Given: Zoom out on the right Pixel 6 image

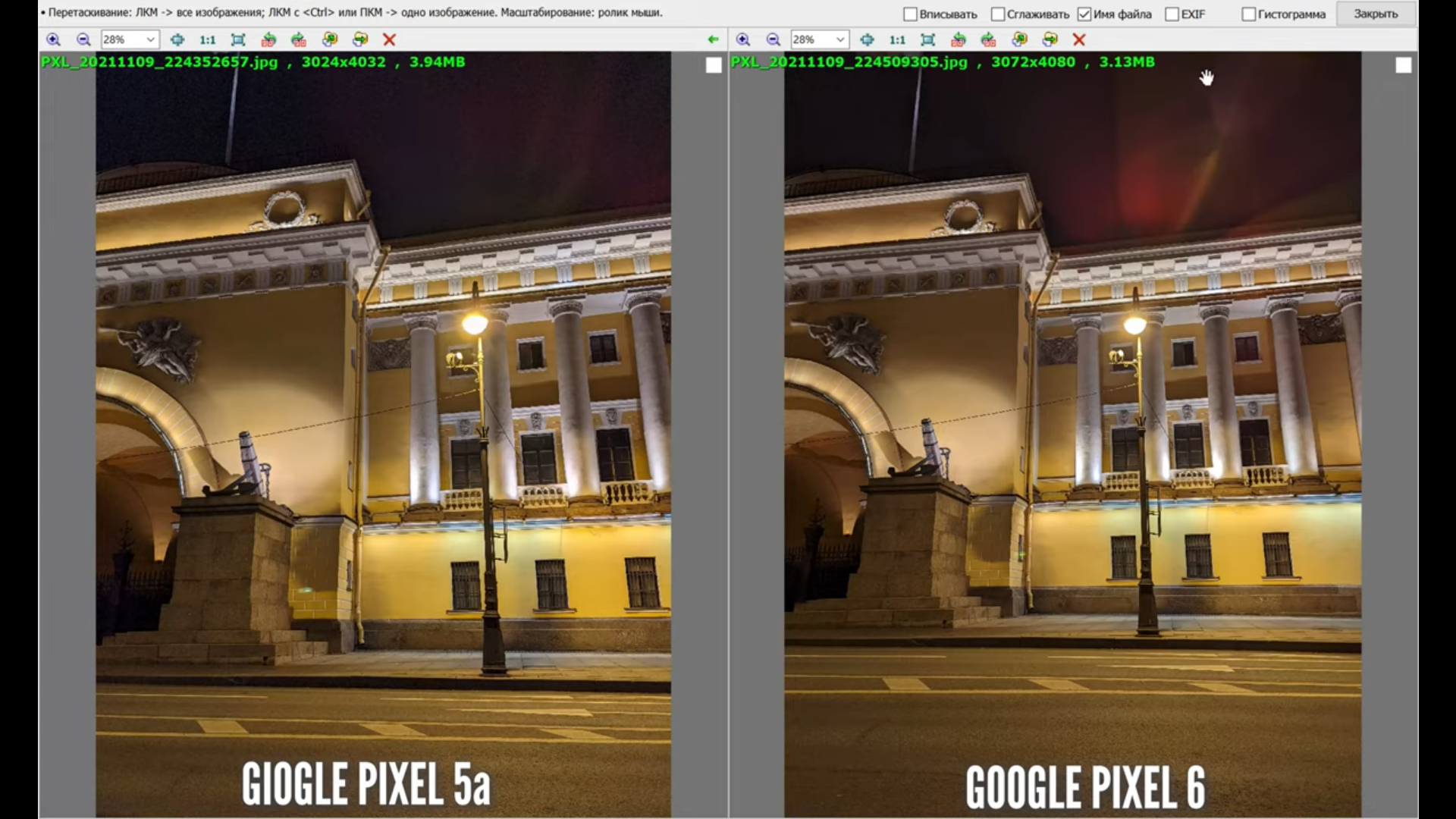Looking at the screenshot, I should [773, 39].
